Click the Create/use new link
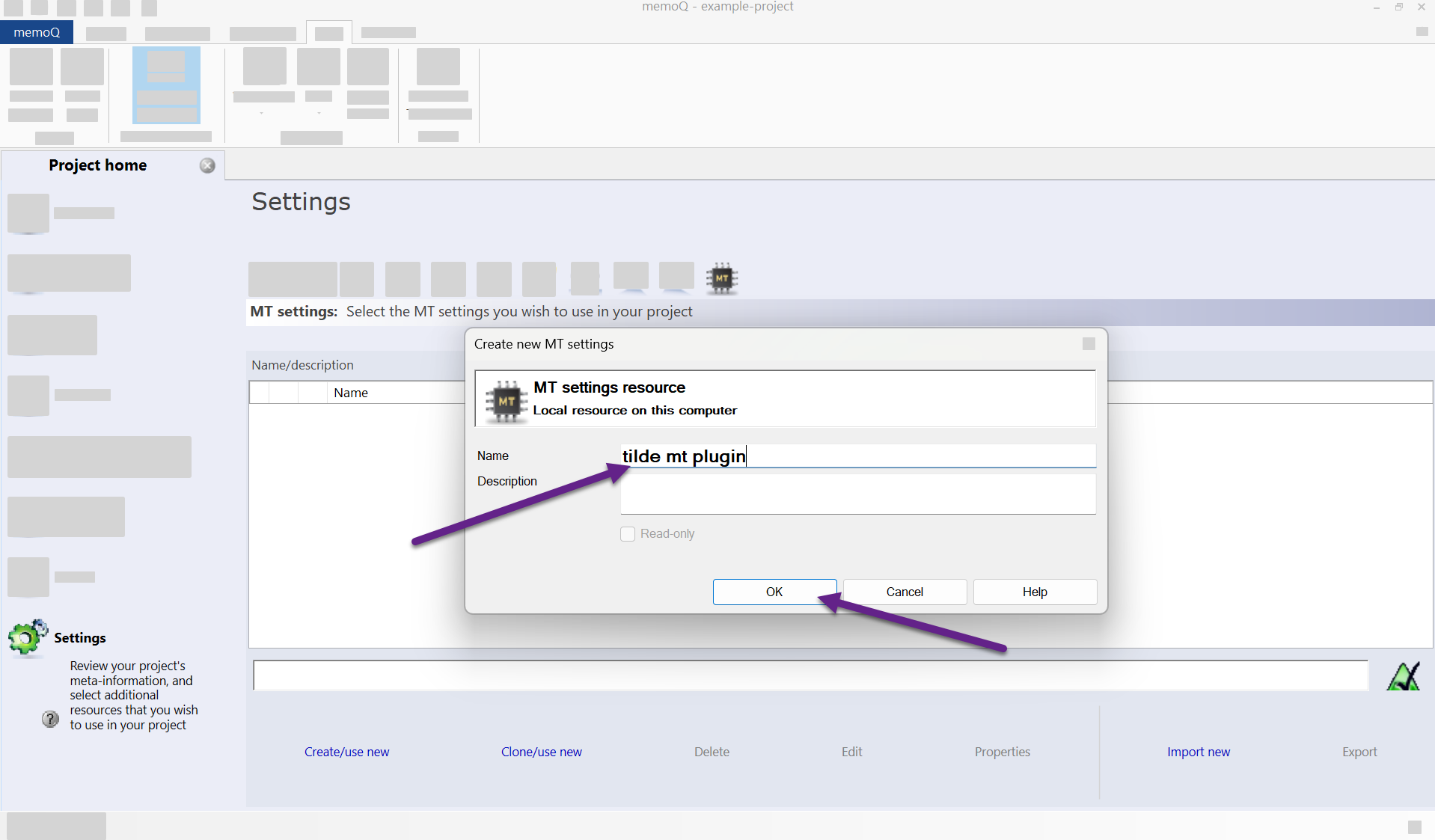The width and height of the screenshot is (1435, 840). (346, 752)
